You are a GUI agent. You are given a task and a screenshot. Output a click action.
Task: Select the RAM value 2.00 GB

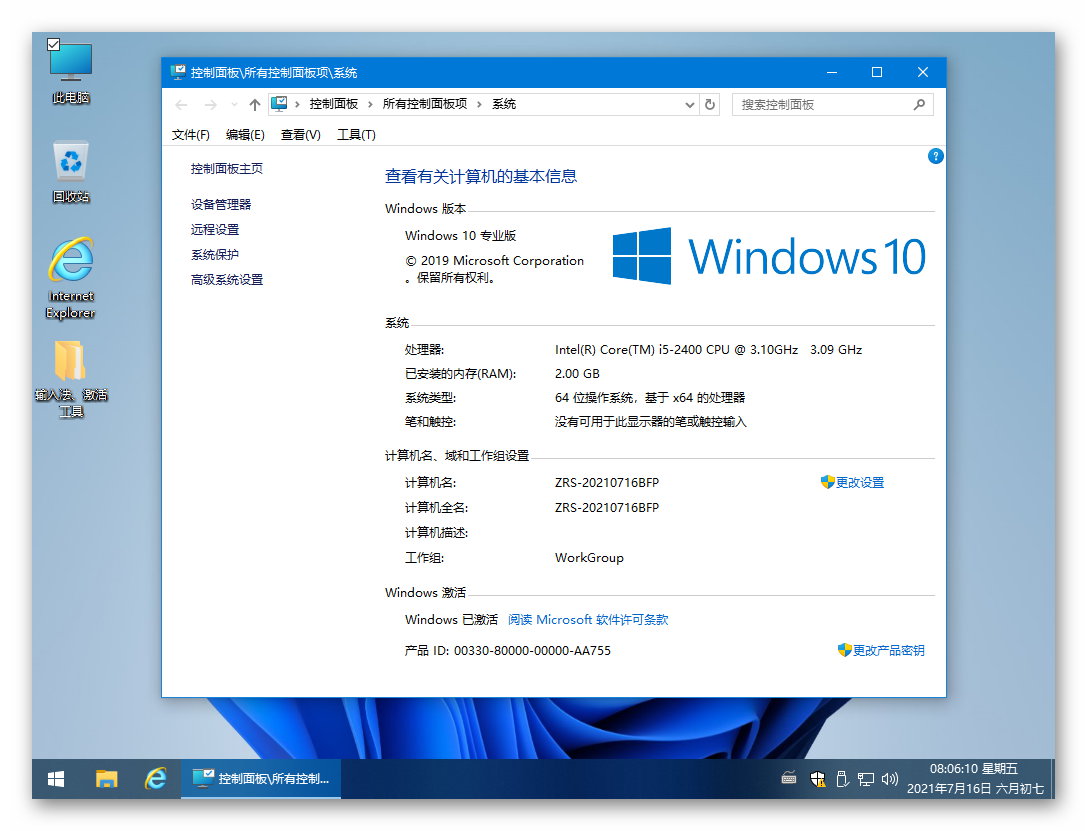[x=577, y=374]
